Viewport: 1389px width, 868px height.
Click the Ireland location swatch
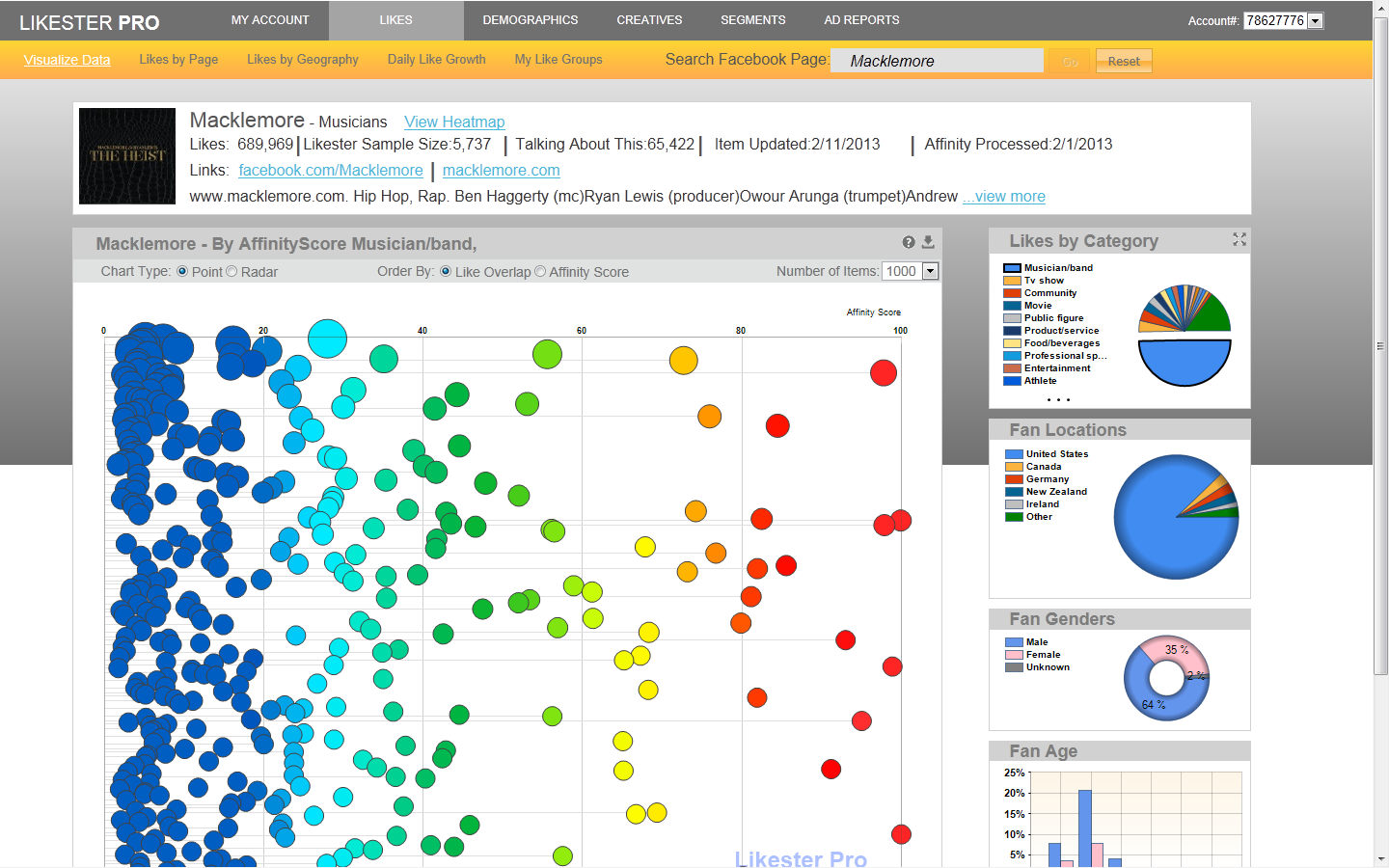click(x=1014, y=504)
